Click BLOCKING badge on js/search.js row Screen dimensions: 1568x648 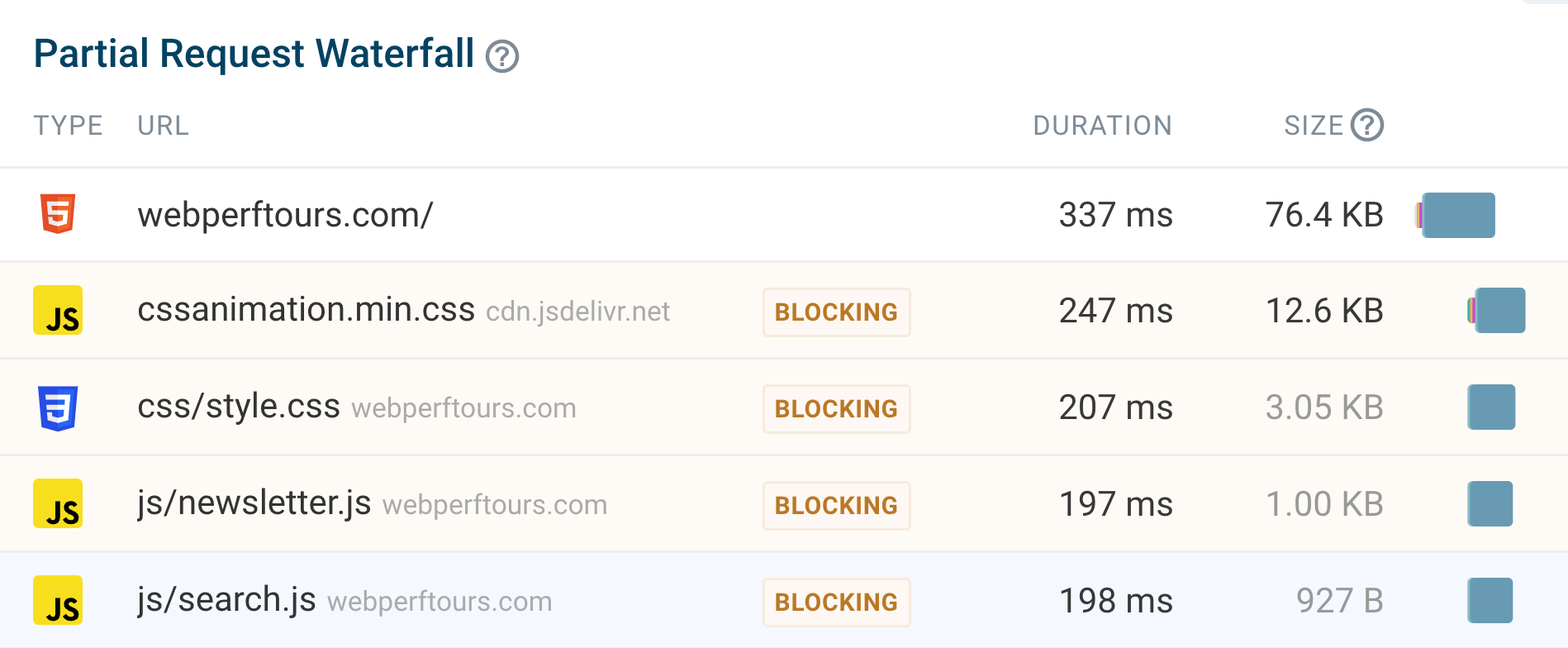click(x=836, y=603)
